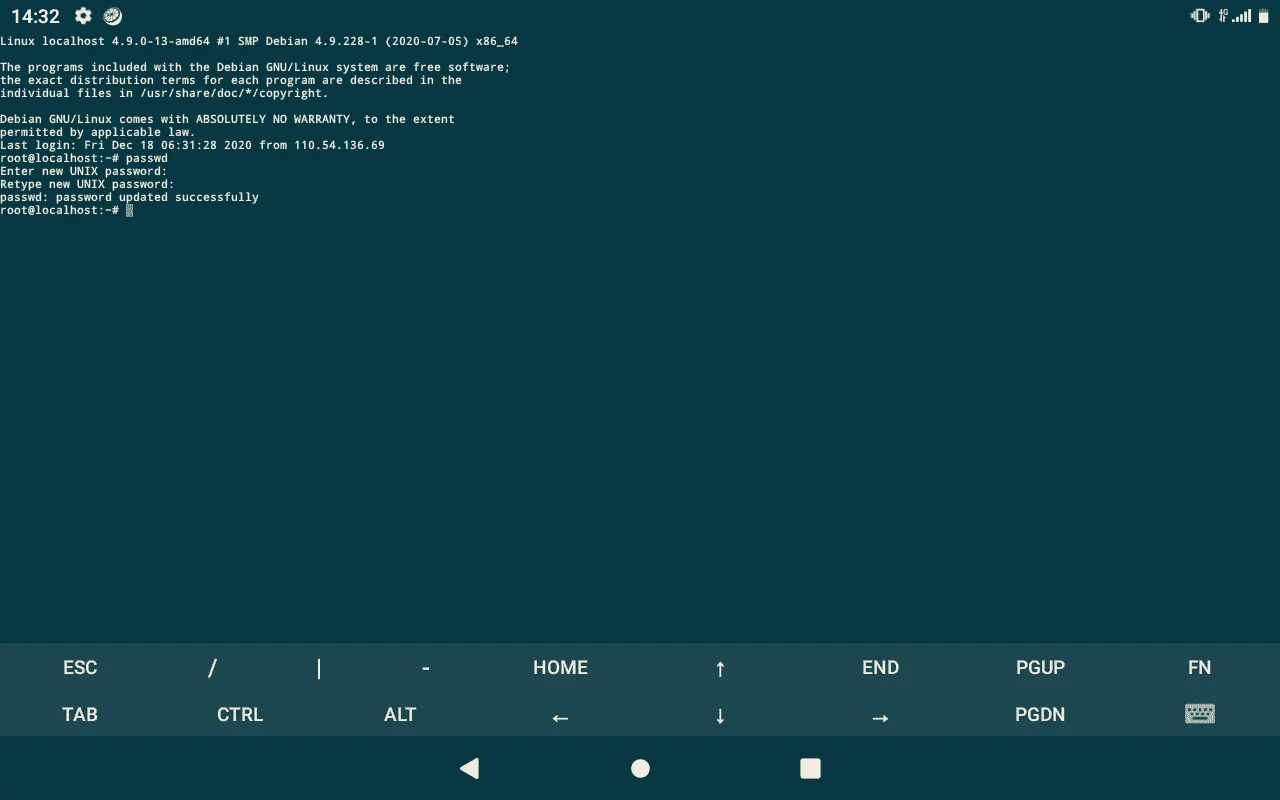Toggle the FN key
Image resolution: width=1280 pixels, height=800 pixels.
(1200, 667)
